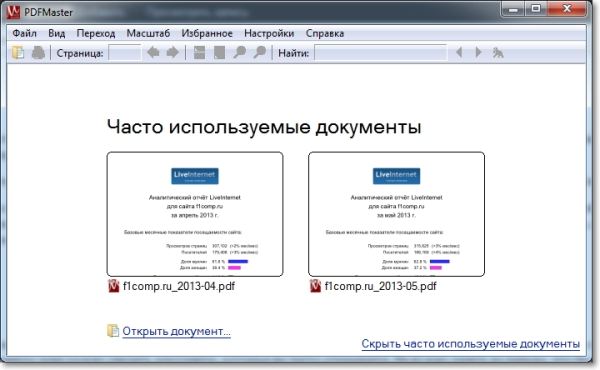Viewport: 600px width, 370px height.
Task: Toggle the match case search icon
Action: pos(497,52)
